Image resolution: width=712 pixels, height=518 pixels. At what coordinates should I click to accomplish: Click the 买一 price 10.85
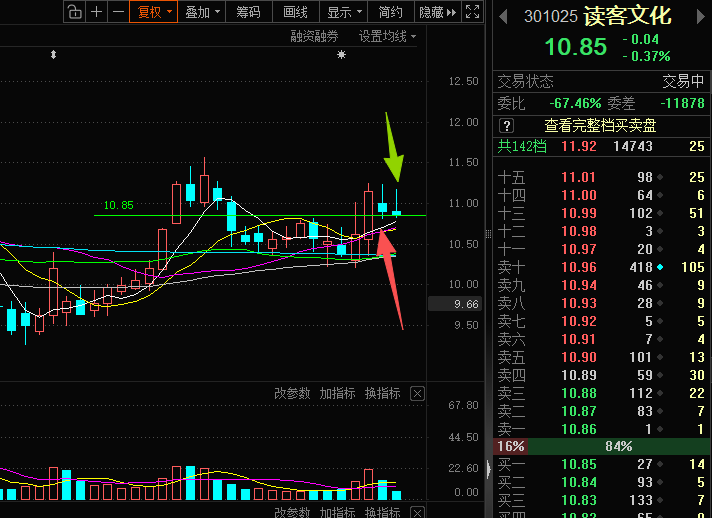578,464
